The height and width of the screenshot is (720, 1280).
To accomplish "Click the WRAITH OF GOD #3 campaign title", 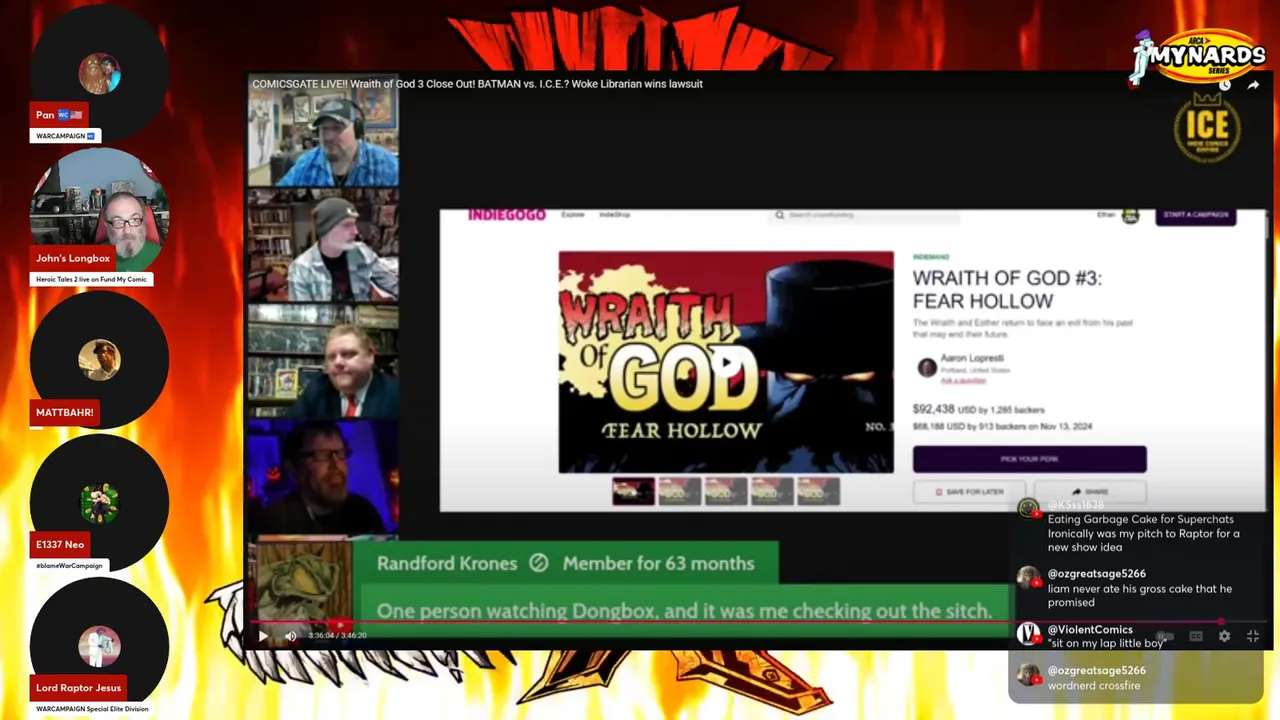I will point(1007,289).
